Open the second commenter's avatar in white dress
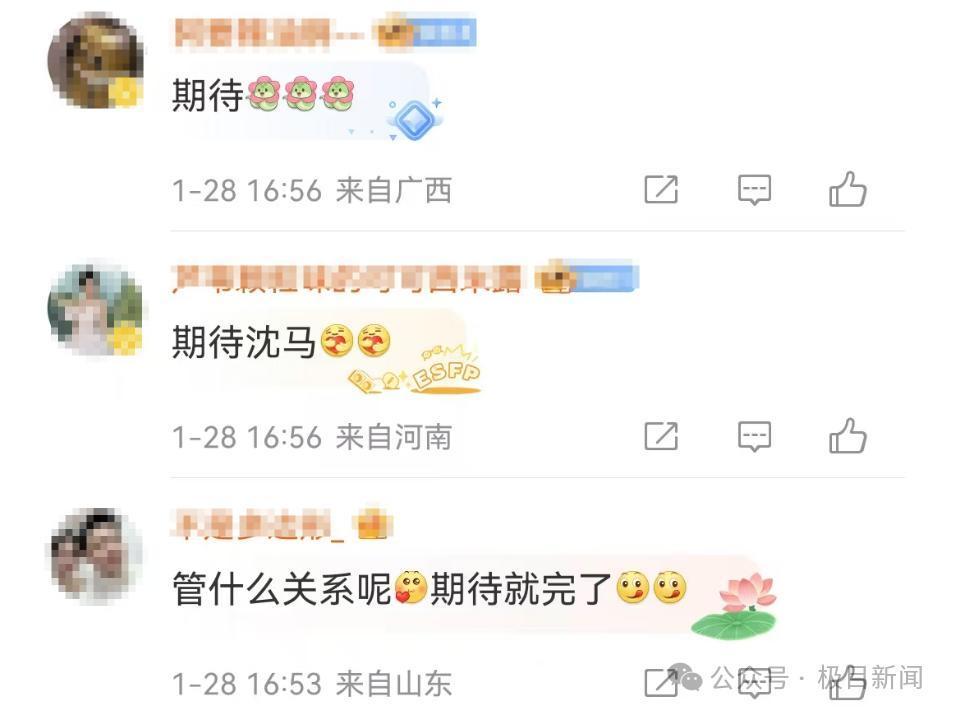 (x=96, y=309)
